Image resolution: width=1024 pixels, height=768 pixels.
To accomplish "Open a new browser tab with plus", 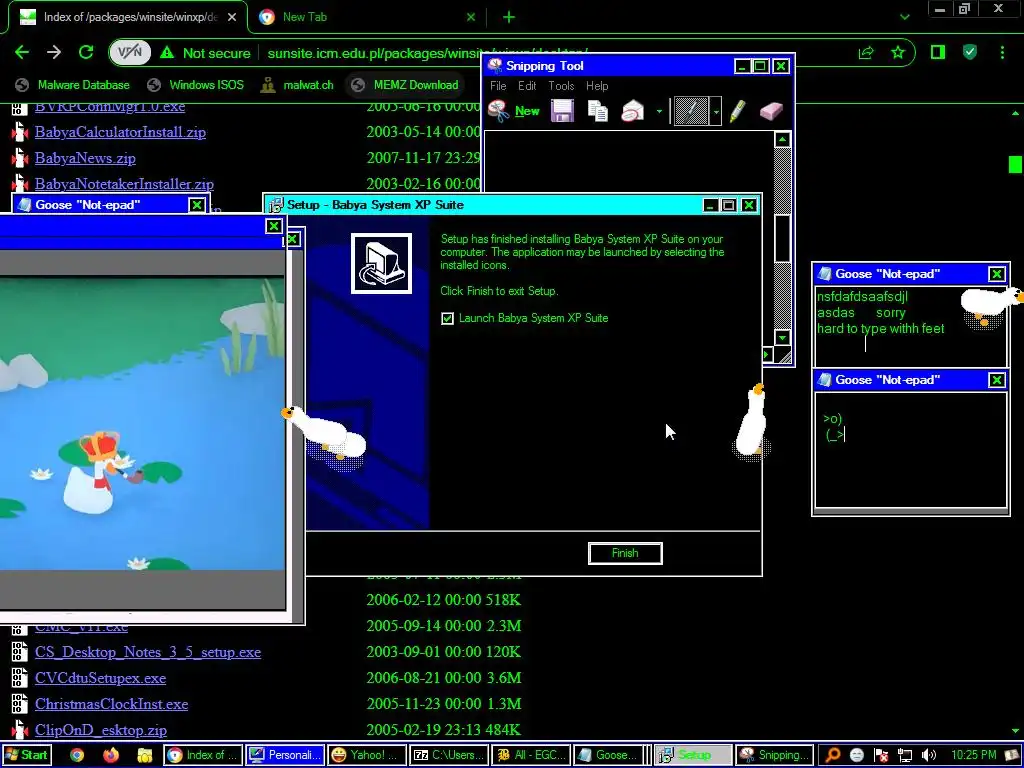I will click(x=509, y=18).
